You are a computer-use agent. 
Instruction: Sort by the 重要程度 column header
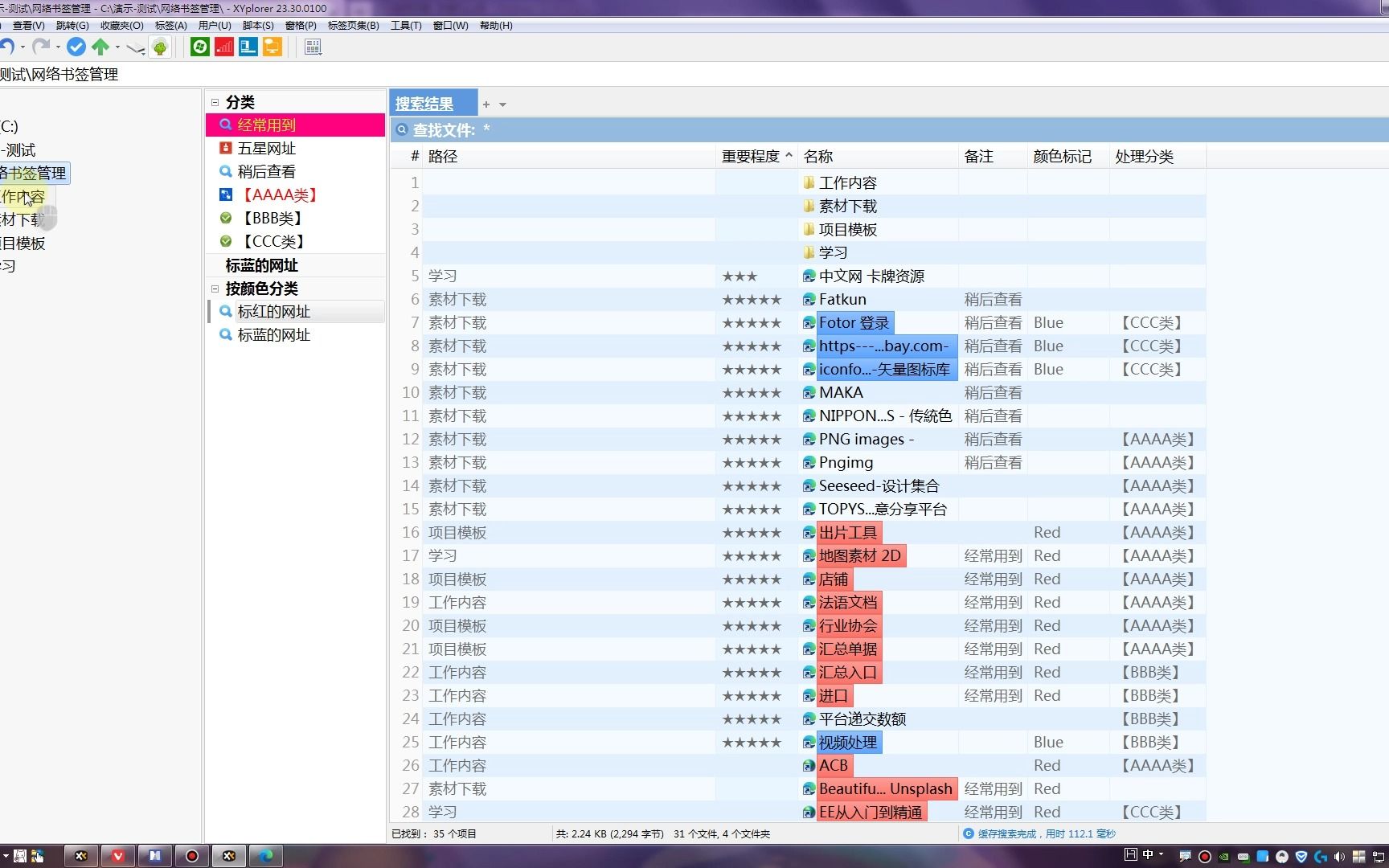[x=756, y=157]
